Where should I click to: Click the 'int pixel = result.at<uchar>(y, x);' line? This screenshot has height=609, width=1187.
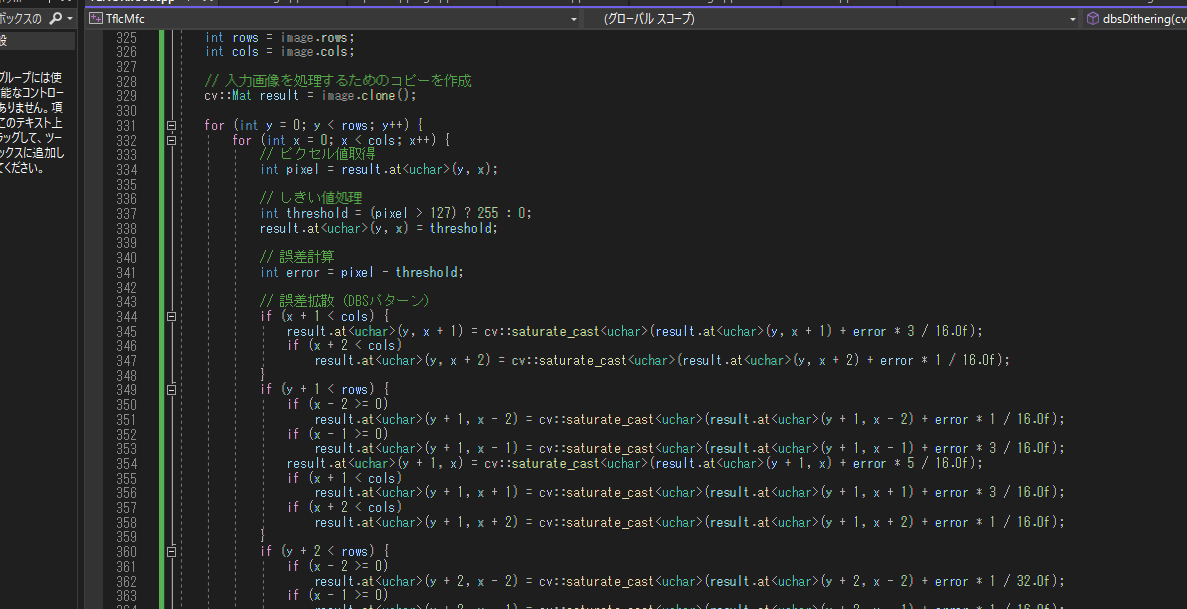point(379,170)
